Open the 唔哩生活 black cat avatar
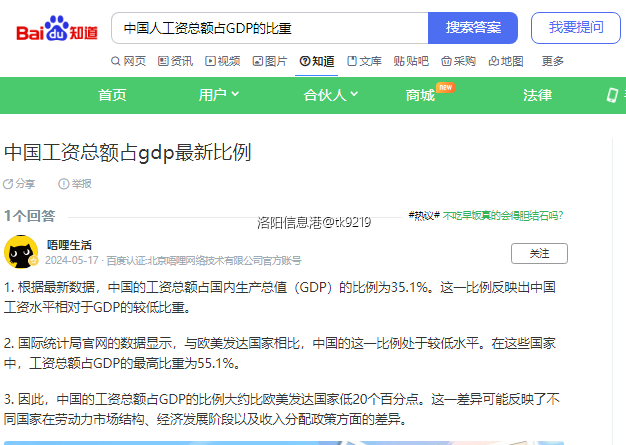The width and height of the screenshot is (626, 445). [x=21, y=252]
